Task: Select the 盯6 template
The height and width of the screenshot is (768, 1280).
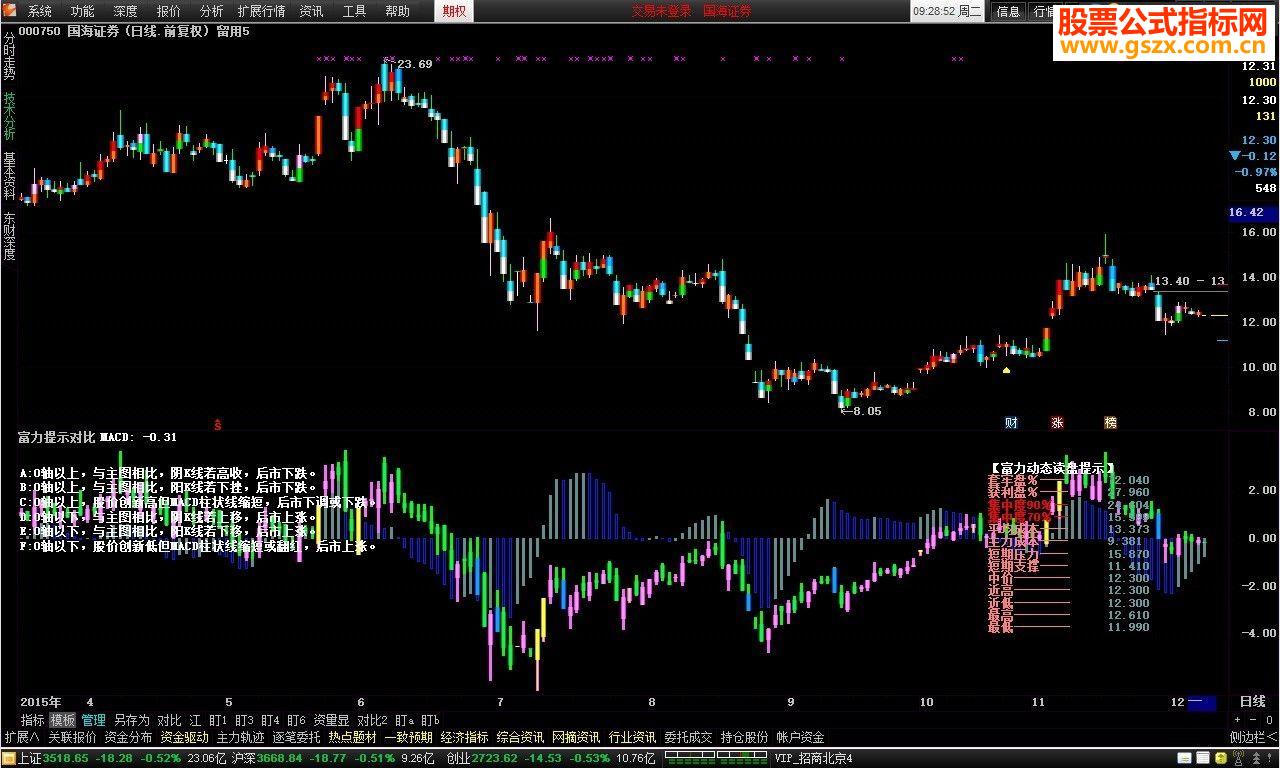Action: click(x=296, y=720)
